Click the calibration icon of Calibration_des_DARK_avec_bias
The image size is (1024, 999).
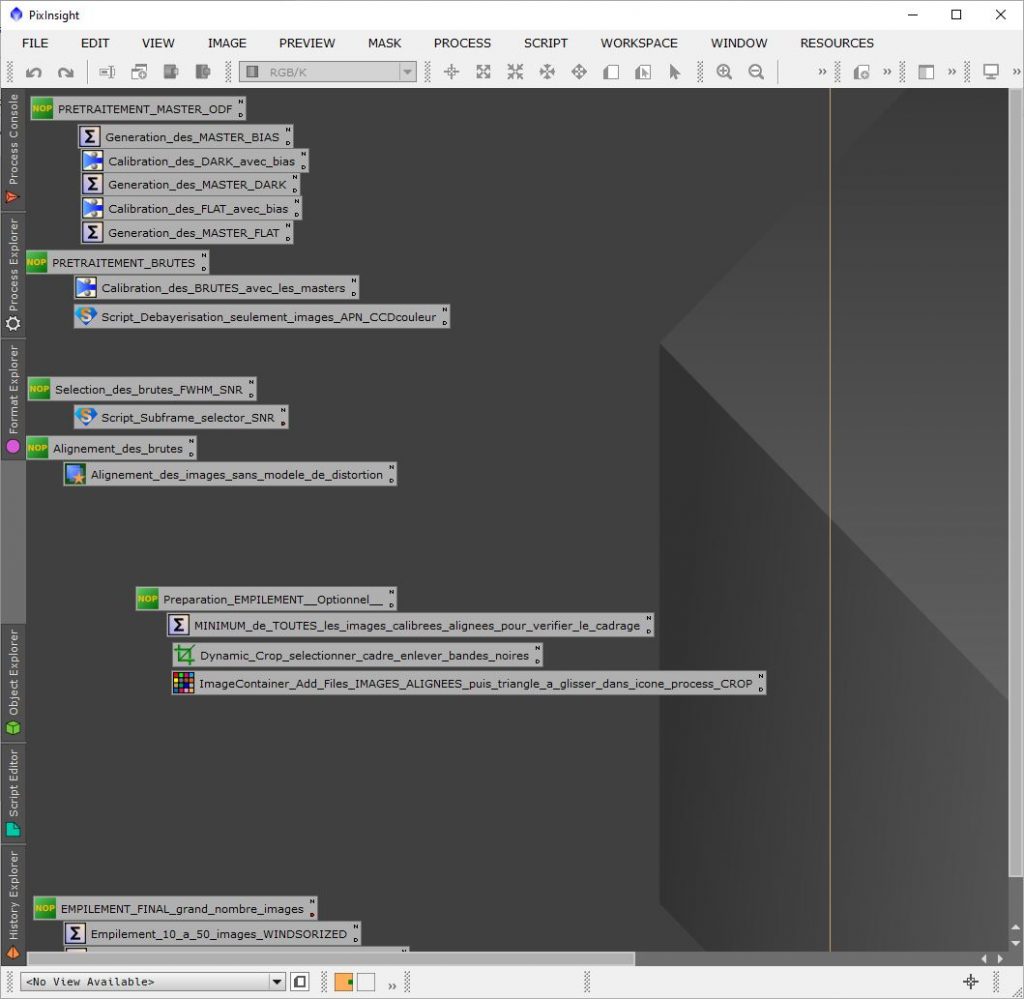point(93,161)
